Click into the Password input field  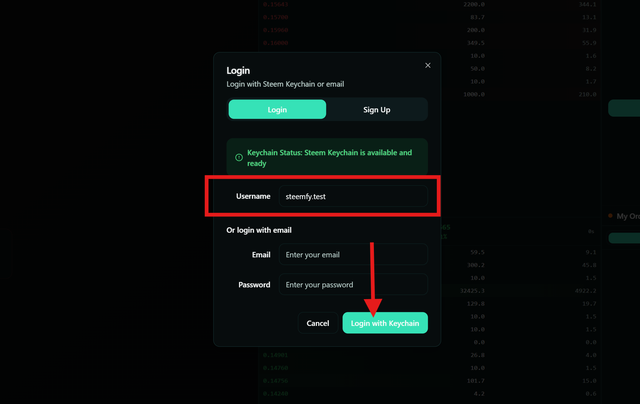353,285
